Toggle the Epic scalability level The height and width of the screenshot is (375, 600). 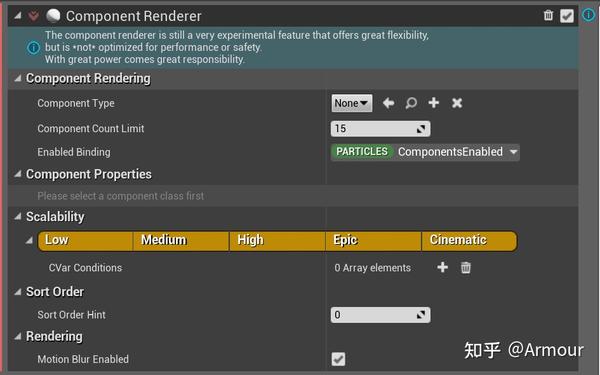[x=373, y=241]
